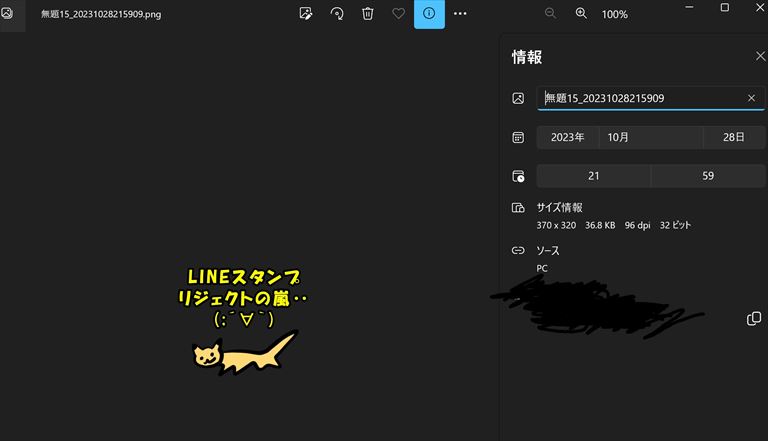Click the 100% zoom level text
Image resolution: width=768 pixels, height=441 pixels.
(x=615, y=15)
